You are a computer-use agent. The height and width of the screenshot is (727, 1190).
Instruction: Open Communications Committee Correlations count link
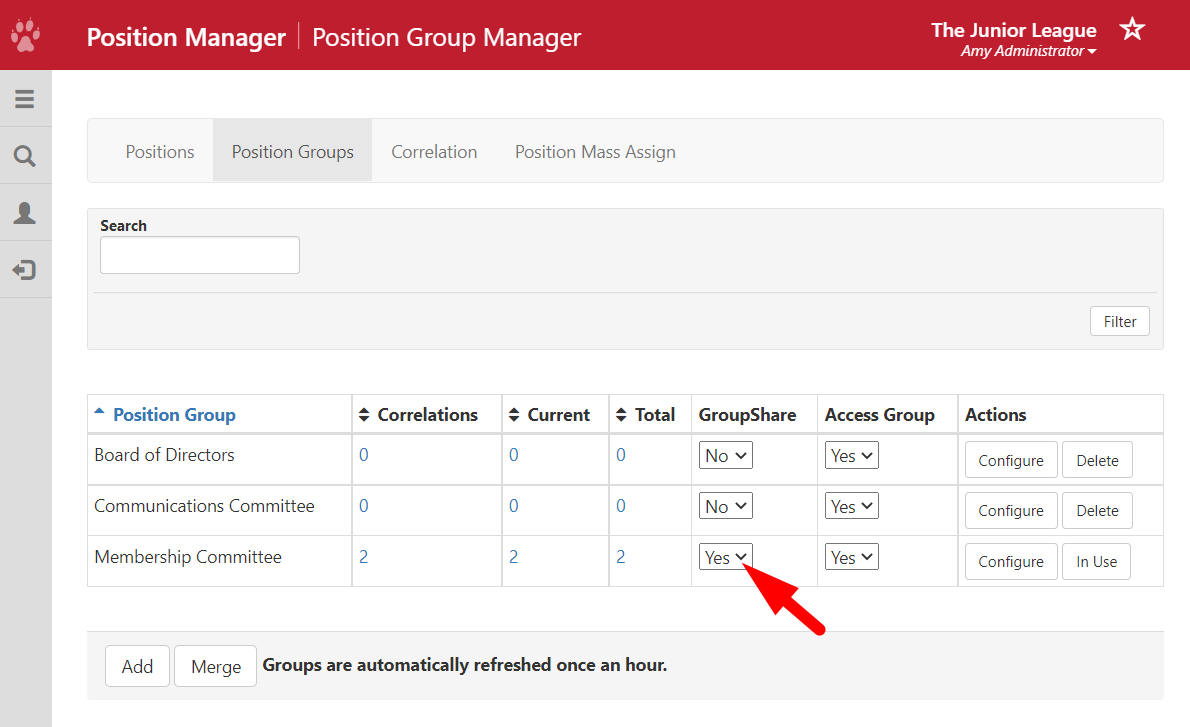(x=364, y=505)
